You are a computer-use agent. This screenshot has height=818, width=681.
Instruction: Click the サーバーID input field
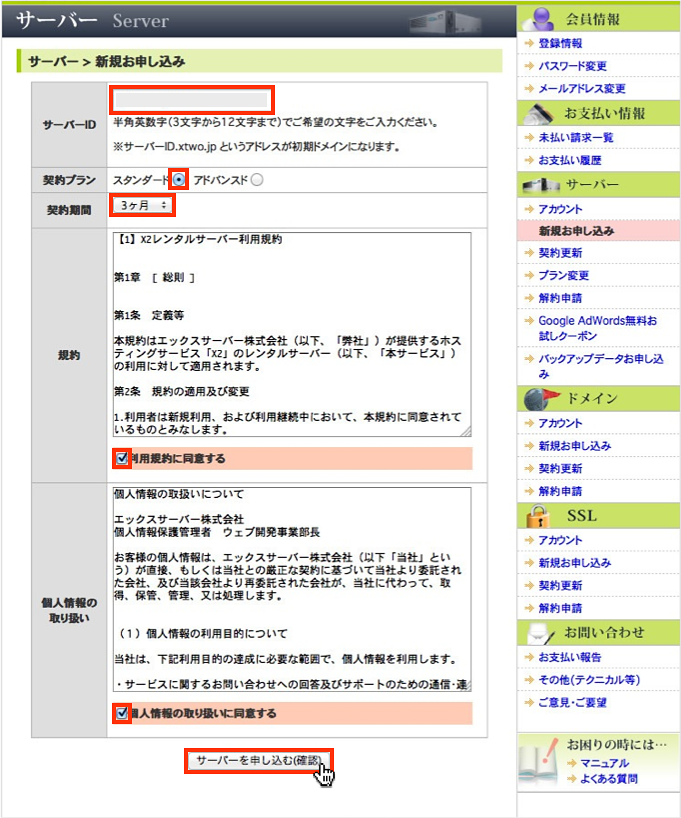point(192,100)
